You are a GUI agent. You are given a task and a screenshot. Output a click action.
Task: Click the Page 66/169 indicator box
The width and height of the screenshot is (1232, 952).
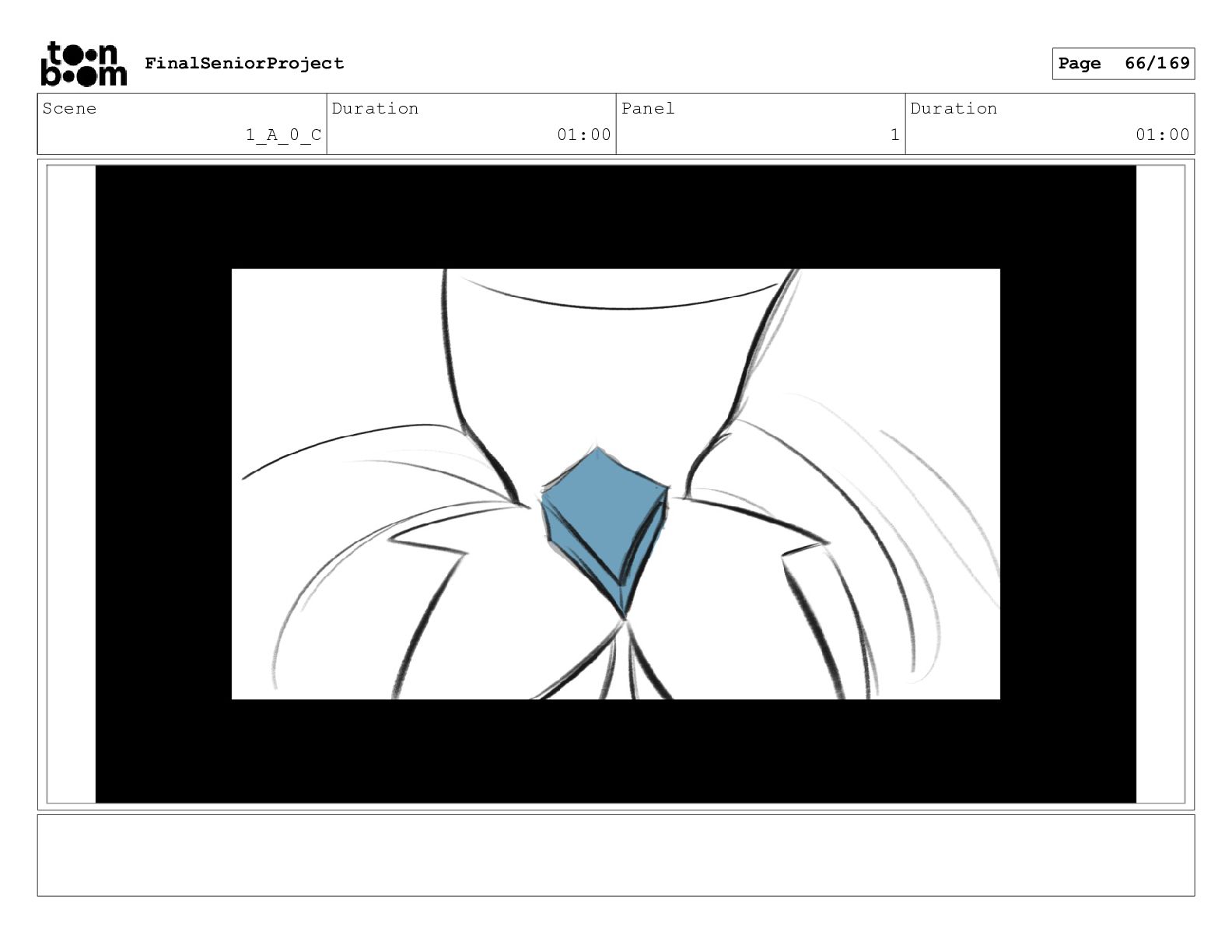tap(1123, 64)
